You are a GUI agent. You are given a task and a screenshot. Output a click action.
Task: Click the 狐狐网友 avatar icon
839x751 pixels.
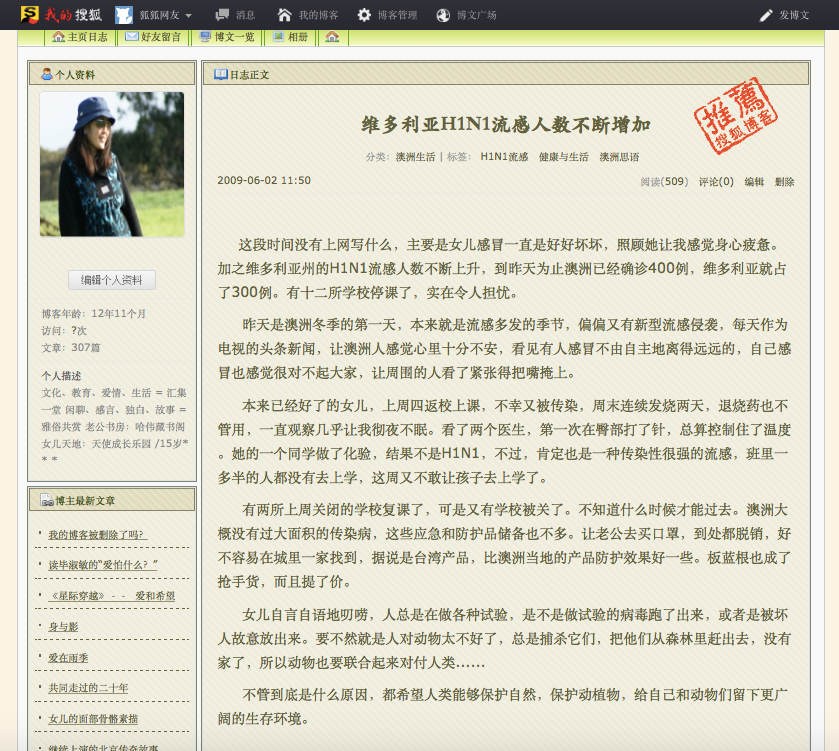click(124, 15)
